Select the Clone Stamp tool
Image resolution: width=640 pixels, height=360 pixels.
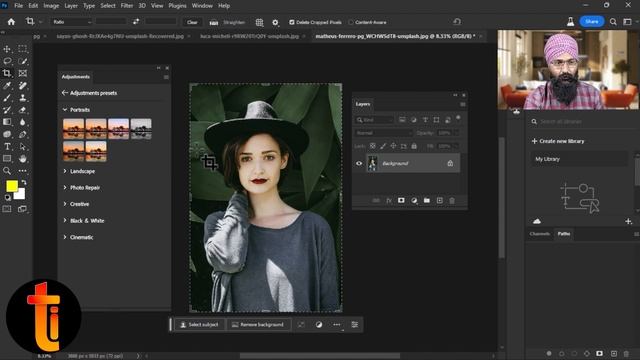[x=23, y=98]
